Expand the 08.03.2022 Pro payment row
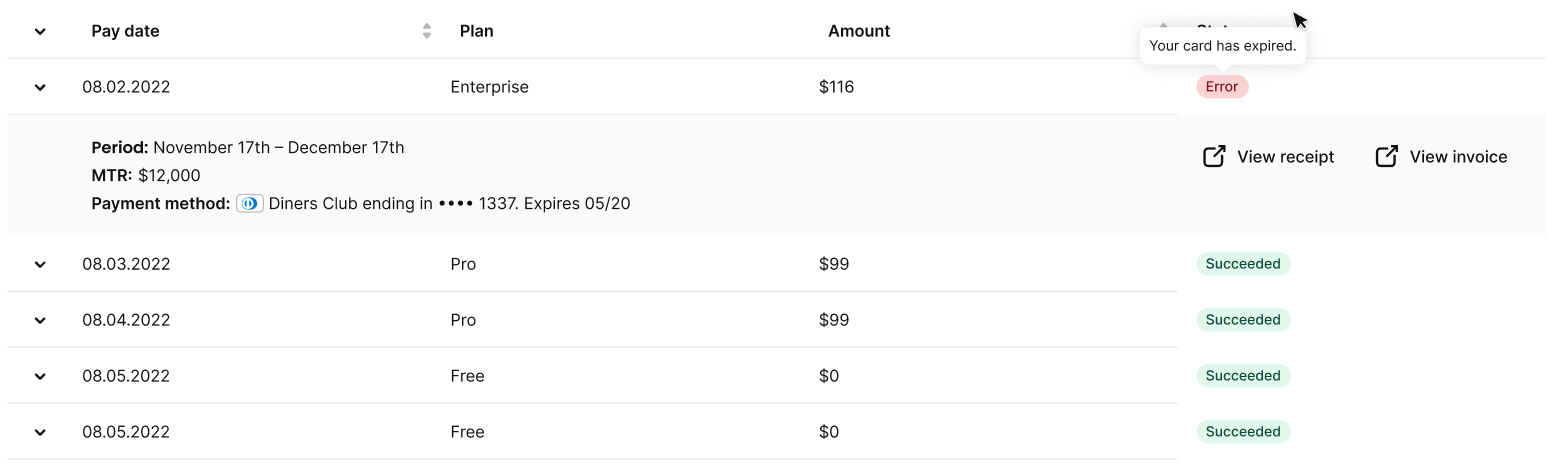 [40, 264]
